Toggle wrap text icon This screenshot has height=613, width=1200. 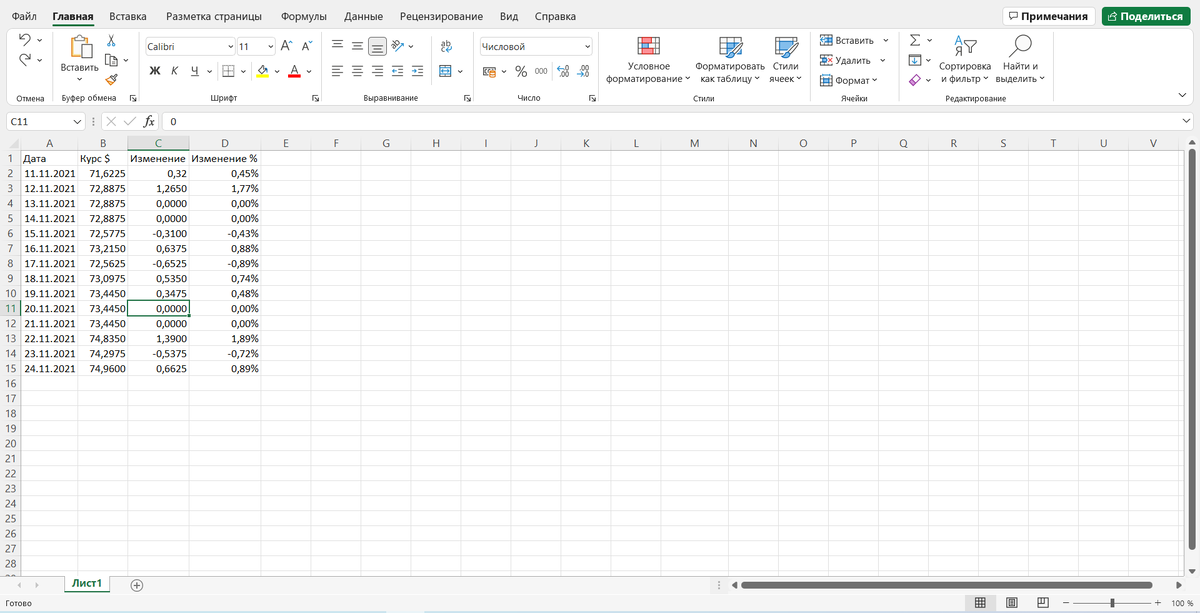446,46
